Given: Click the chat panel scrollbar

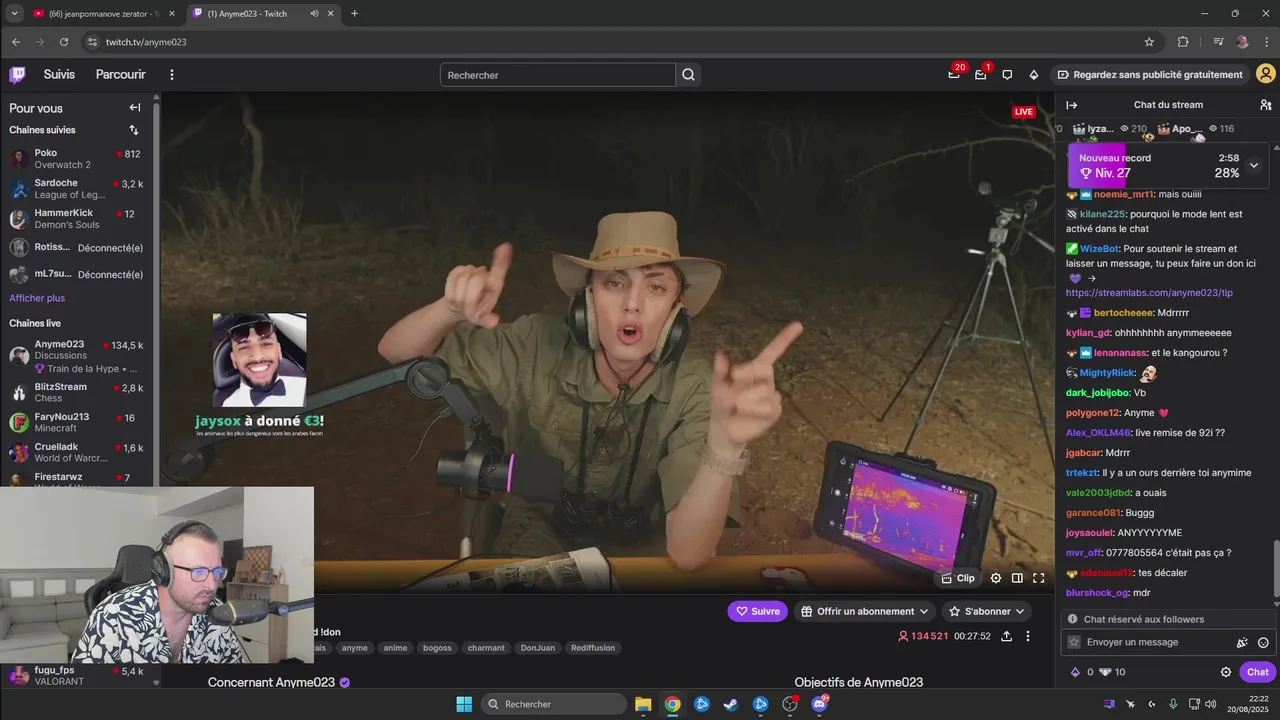Looking at the screenshot, I should tap(1275, 570).
